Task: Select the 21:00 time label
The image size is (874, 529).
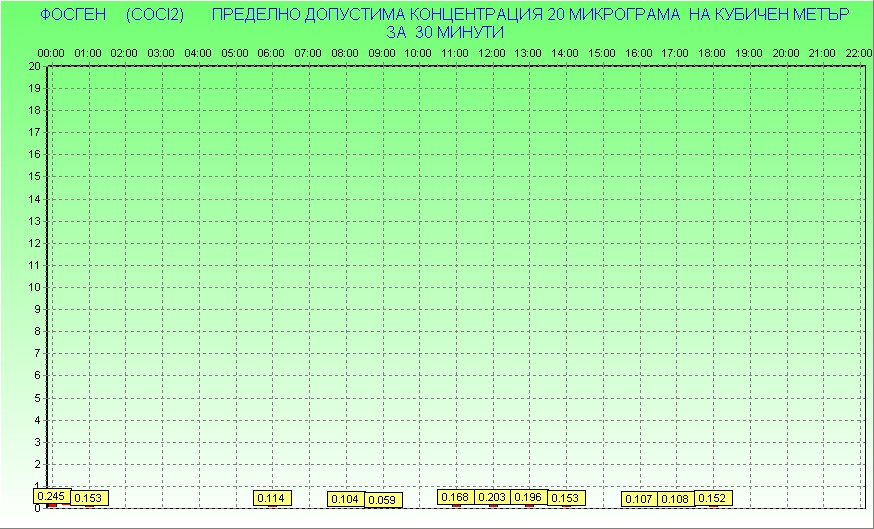Action: (822, 54)
